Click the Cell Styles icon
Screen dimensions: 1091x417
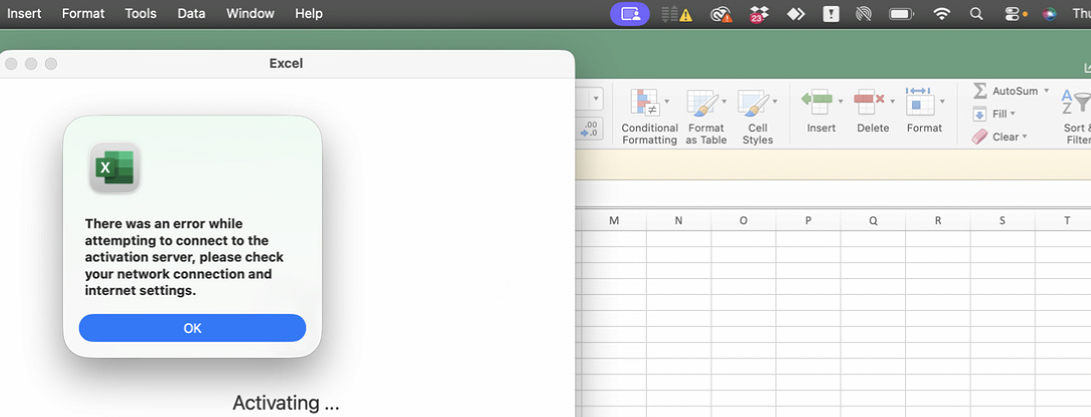pyautogui.click(x=754, y=102)
